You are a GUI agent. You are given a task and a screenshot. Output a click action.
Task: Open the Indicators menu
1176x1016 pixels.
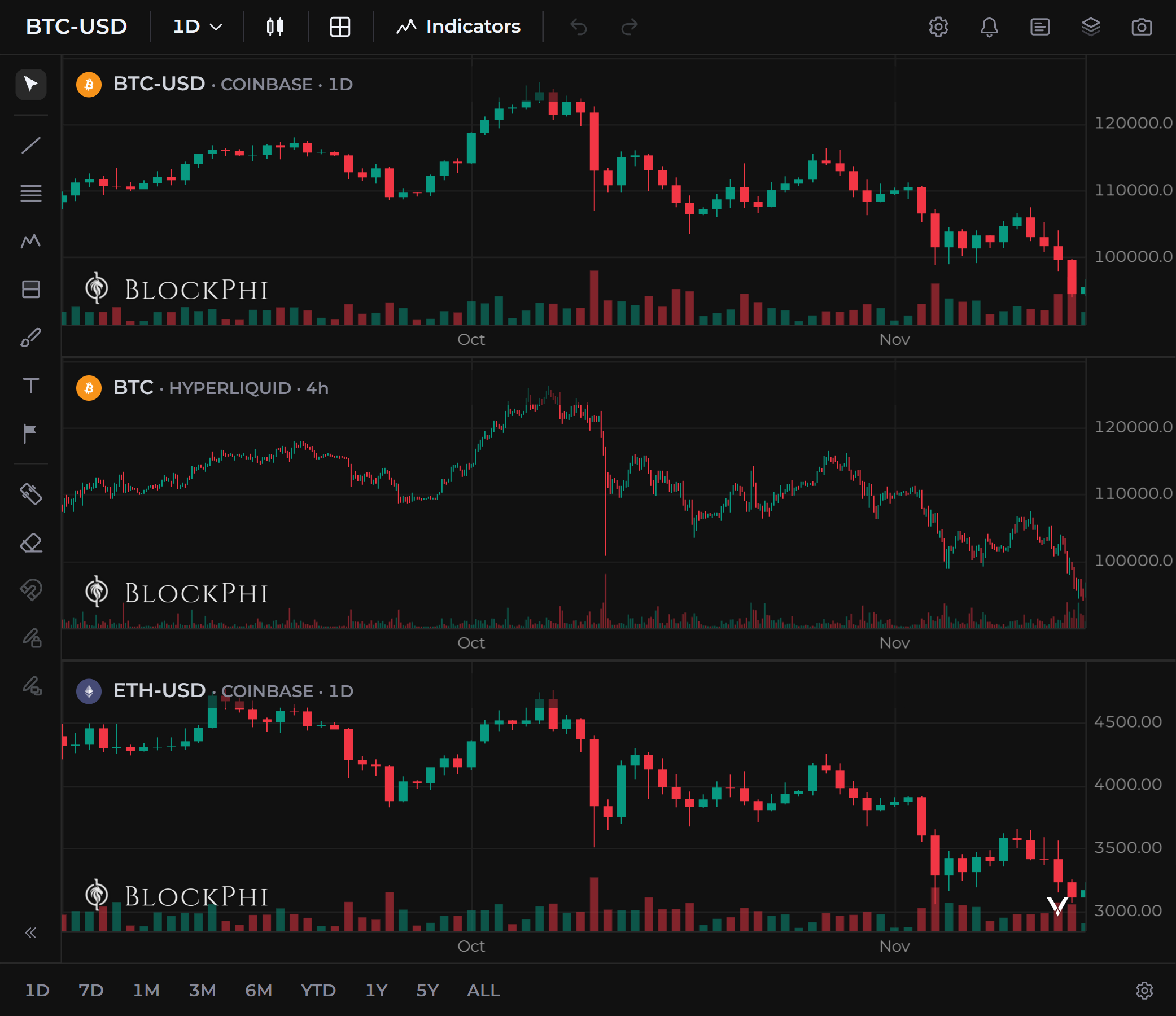(458, 27)
